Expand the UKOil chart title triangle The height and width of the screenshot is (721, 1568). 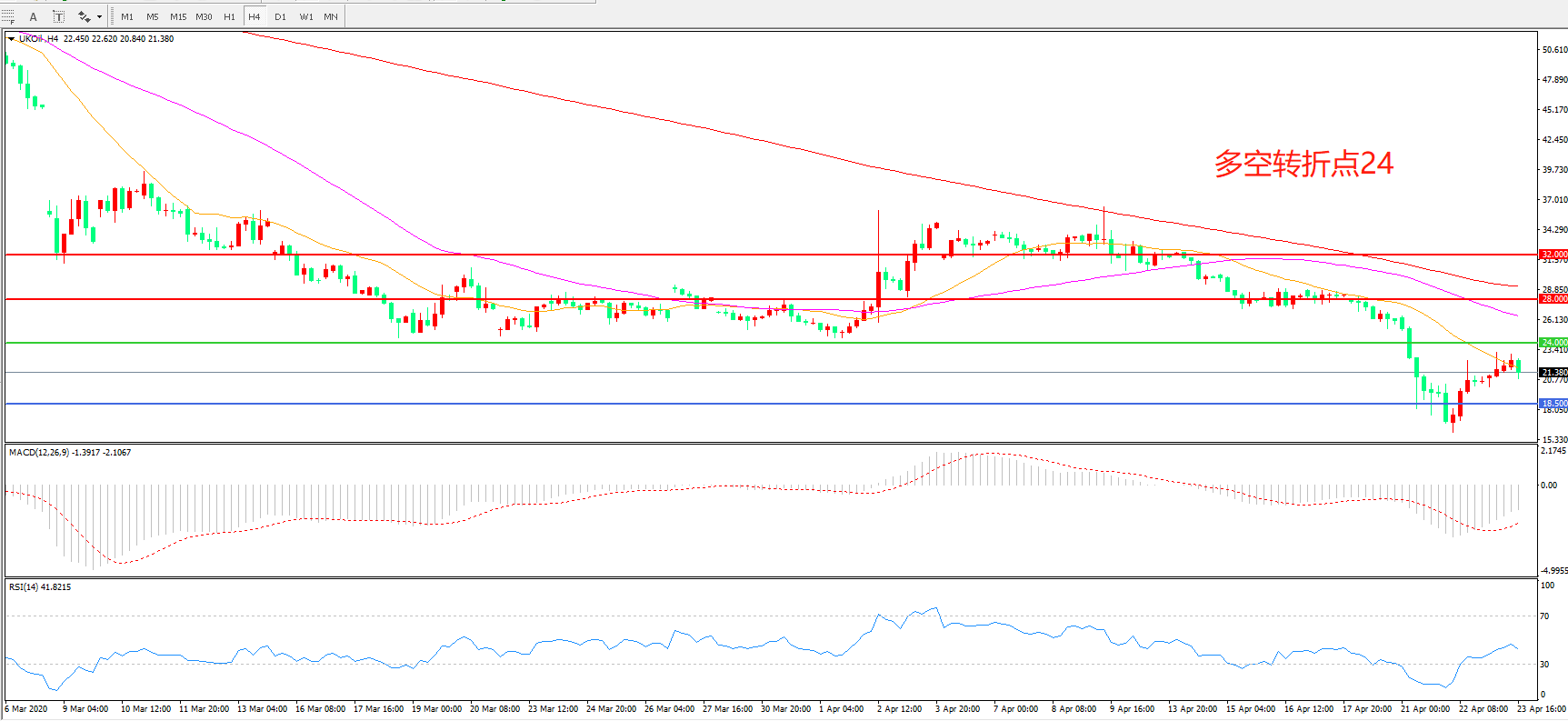click(11, 39)
